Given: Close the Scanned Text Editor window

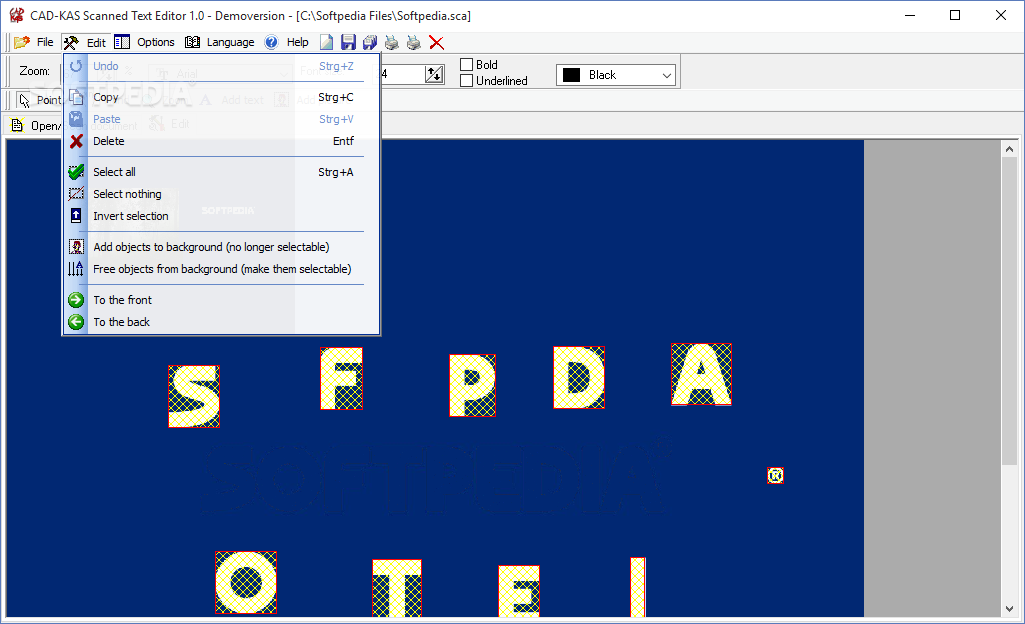Looking at the screenshot, I should (1001, 15).
